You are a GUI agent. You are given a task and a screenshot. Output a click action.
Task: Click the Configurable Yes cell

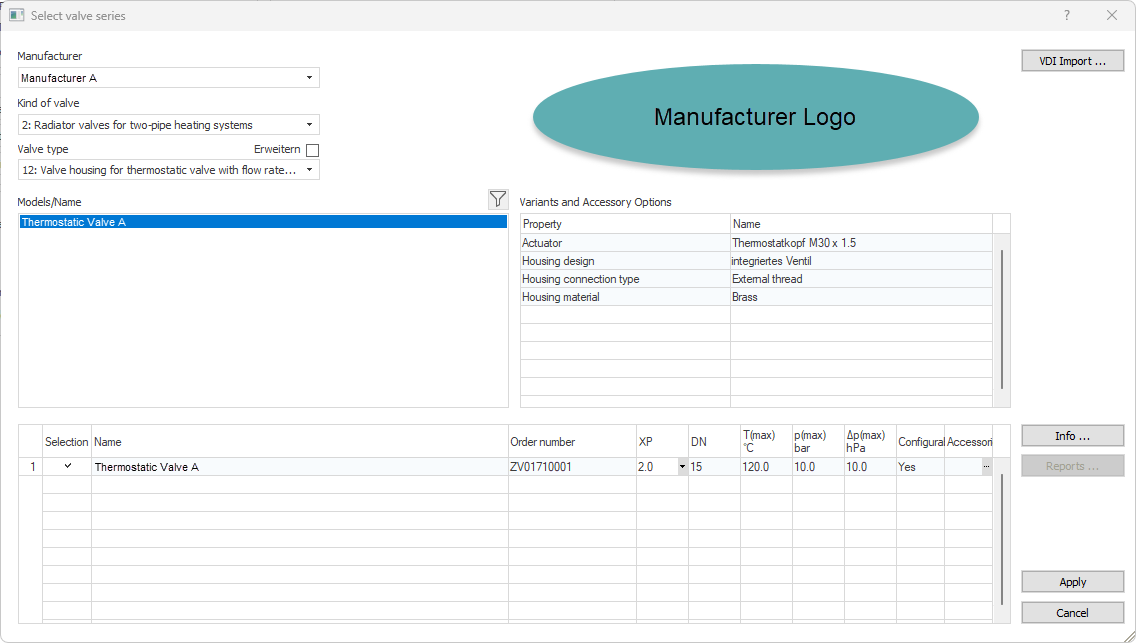920,467
